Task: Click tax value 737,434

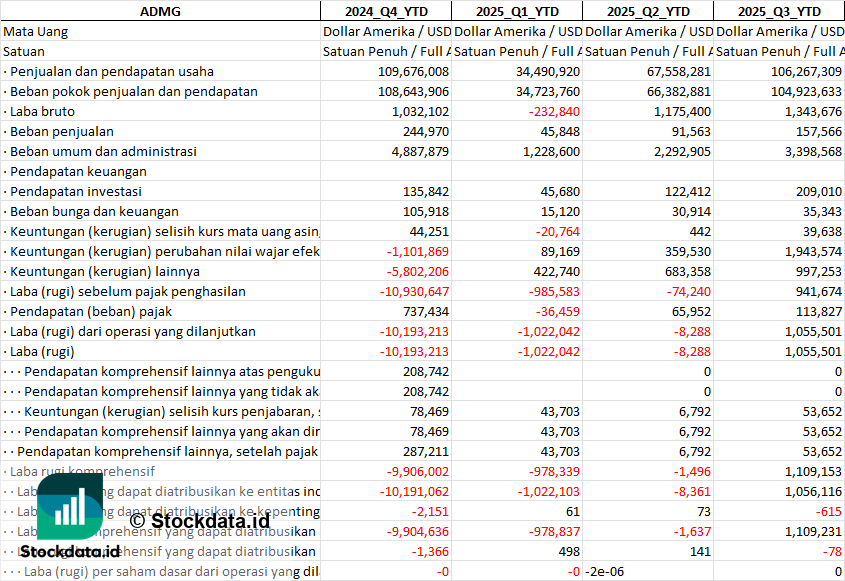Action: pyautogui.click(x=426, y=311)
